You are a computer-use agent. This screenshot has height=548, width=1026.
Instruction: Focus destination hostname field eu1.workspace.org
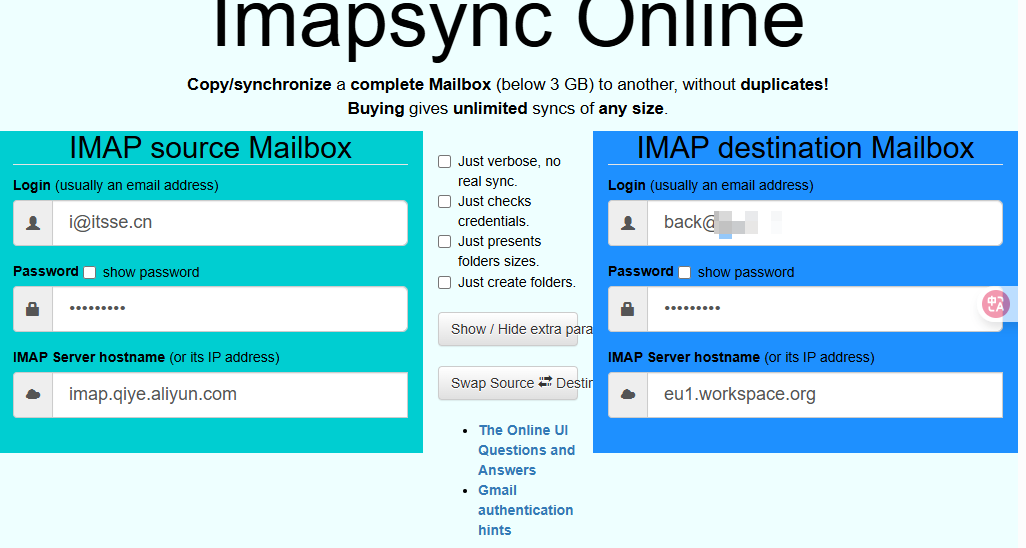click(824, 395)
